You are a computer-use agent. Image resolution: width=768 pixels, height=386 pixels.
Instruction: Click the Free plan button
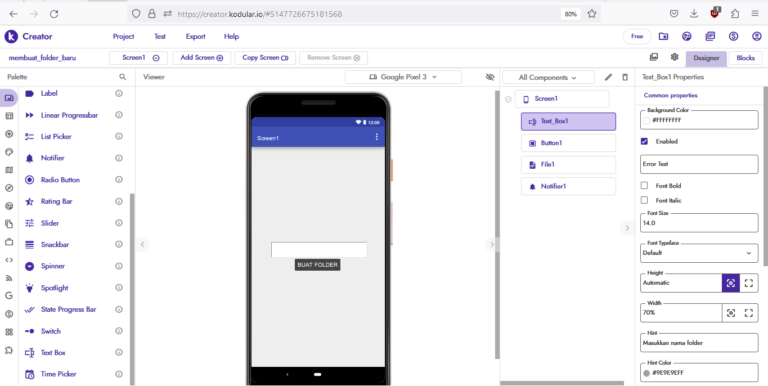(637, 36)
